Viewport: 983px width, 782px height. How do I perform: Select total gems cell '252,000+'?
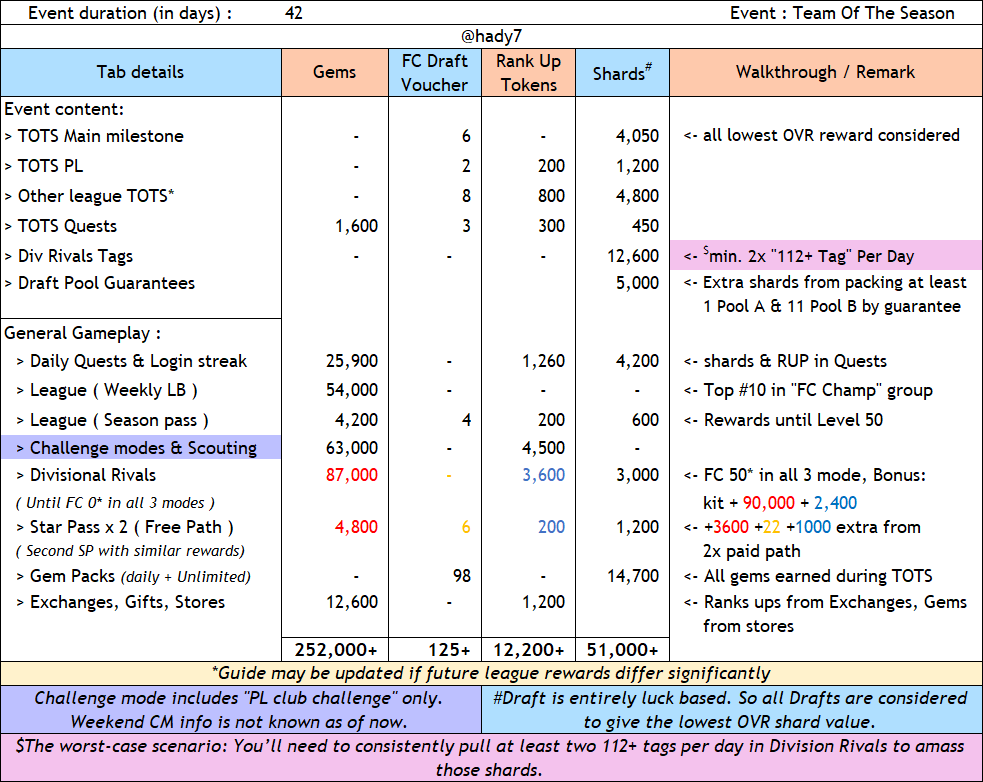[x=335, y=650]
